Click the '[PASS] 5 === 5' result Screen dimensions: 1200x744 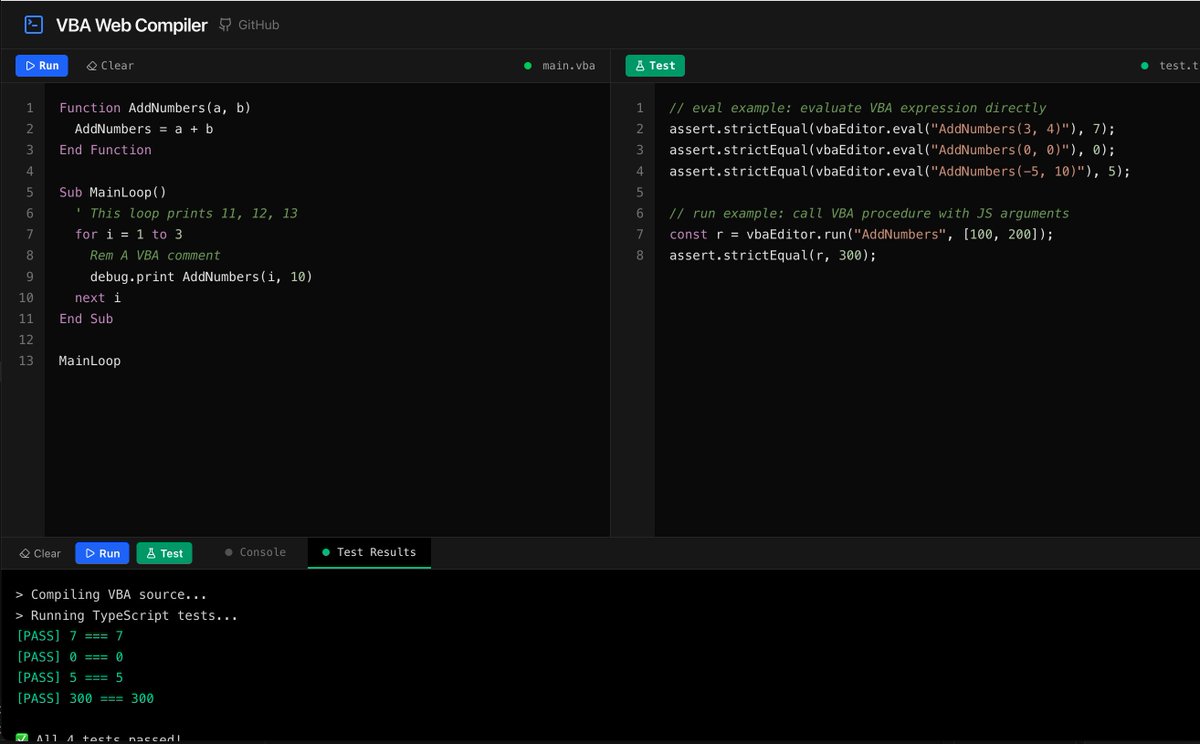coord(70,678)
